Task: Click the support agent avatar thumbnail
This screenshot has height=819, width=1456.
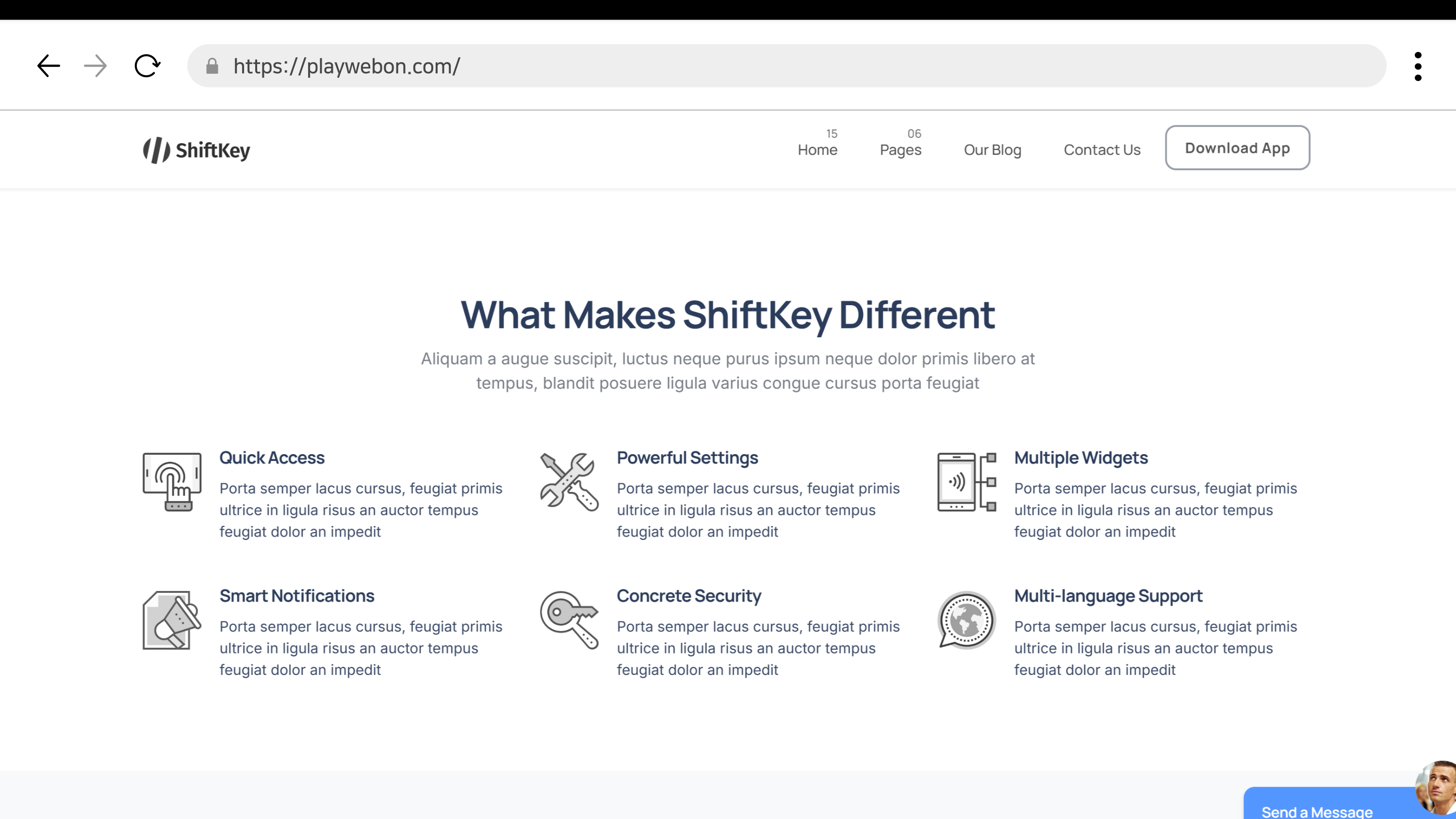Action: (x=1439, y=788)
